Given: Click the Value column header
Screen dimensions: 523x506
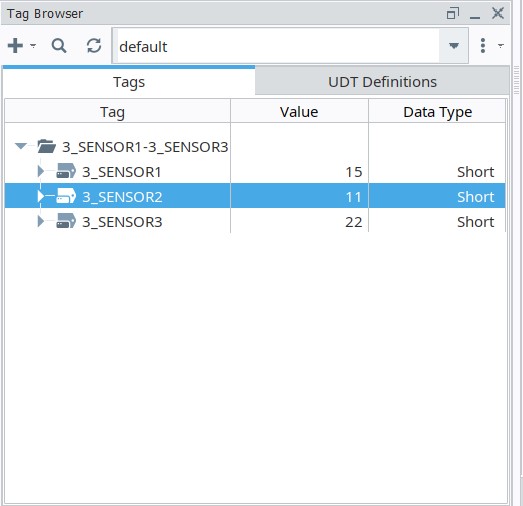Looking at the screenshot, I should [x=299, y=112].
